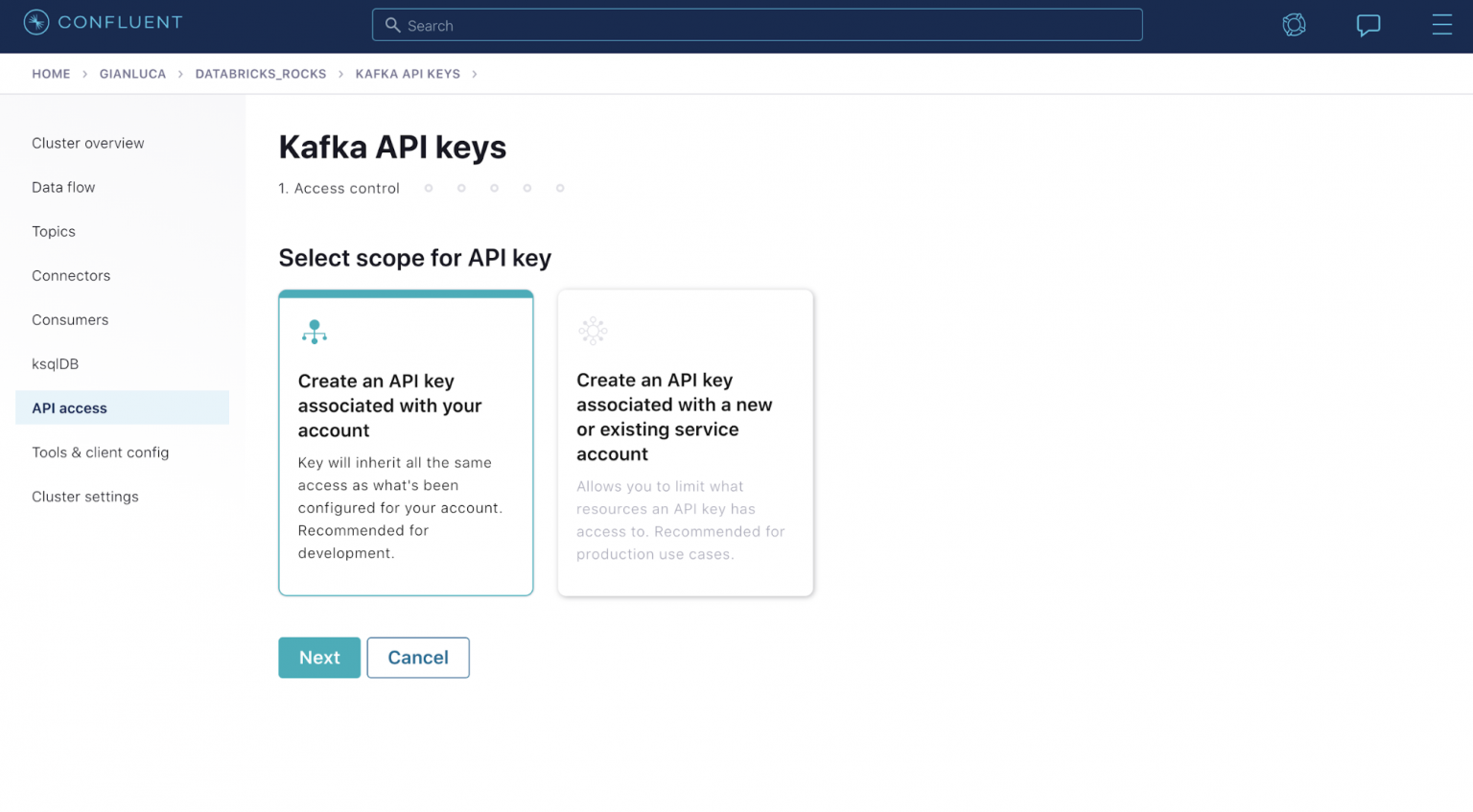Image resolution: width=1473 pixels, height=812 pixels.
Task: Click the account hierarchy icon on first card
Action: point(315,332)
